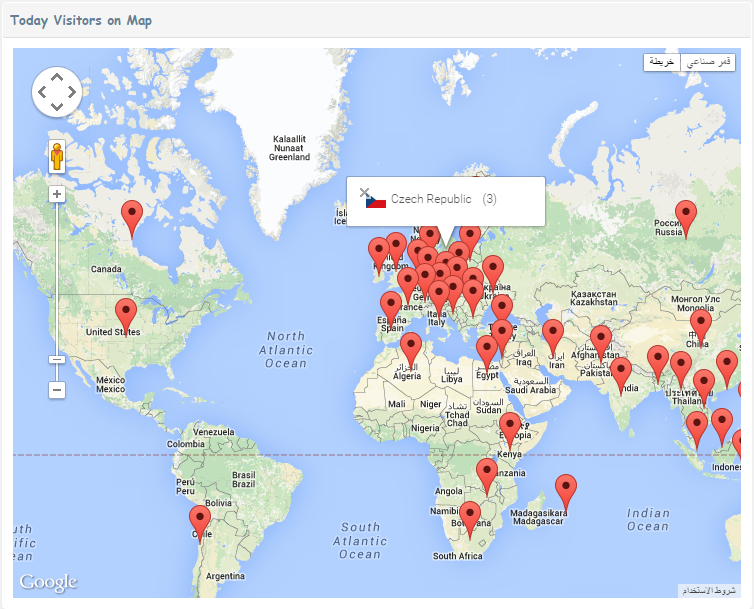754x609 pixels.
Task: Open the terms of use link (شروط الاستخدام)
Action: 709,590
